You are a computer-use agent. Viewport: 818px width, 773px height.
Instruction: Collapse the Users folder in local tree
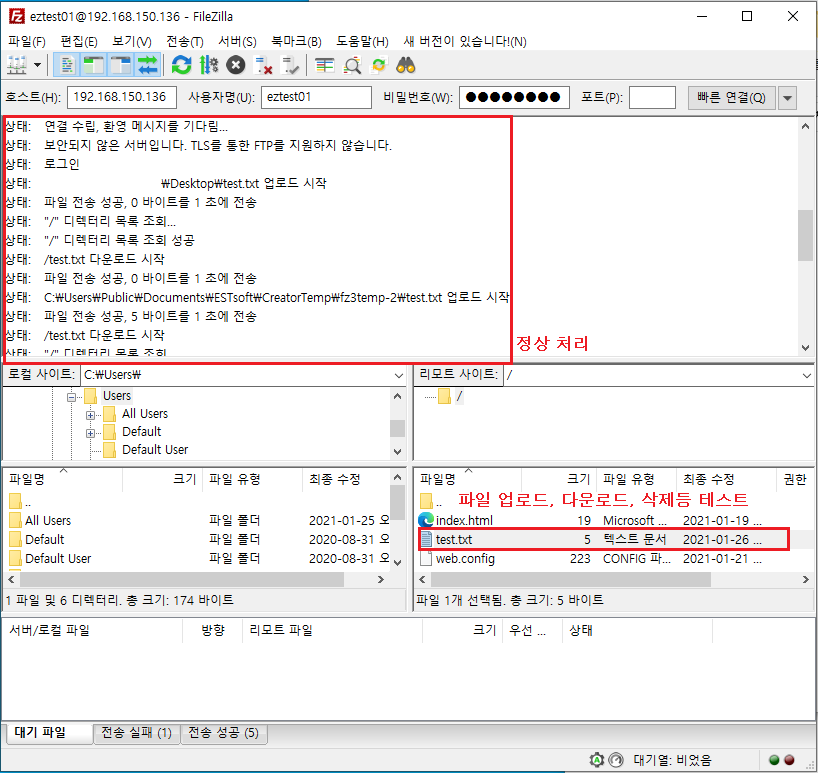click(71, 397)
